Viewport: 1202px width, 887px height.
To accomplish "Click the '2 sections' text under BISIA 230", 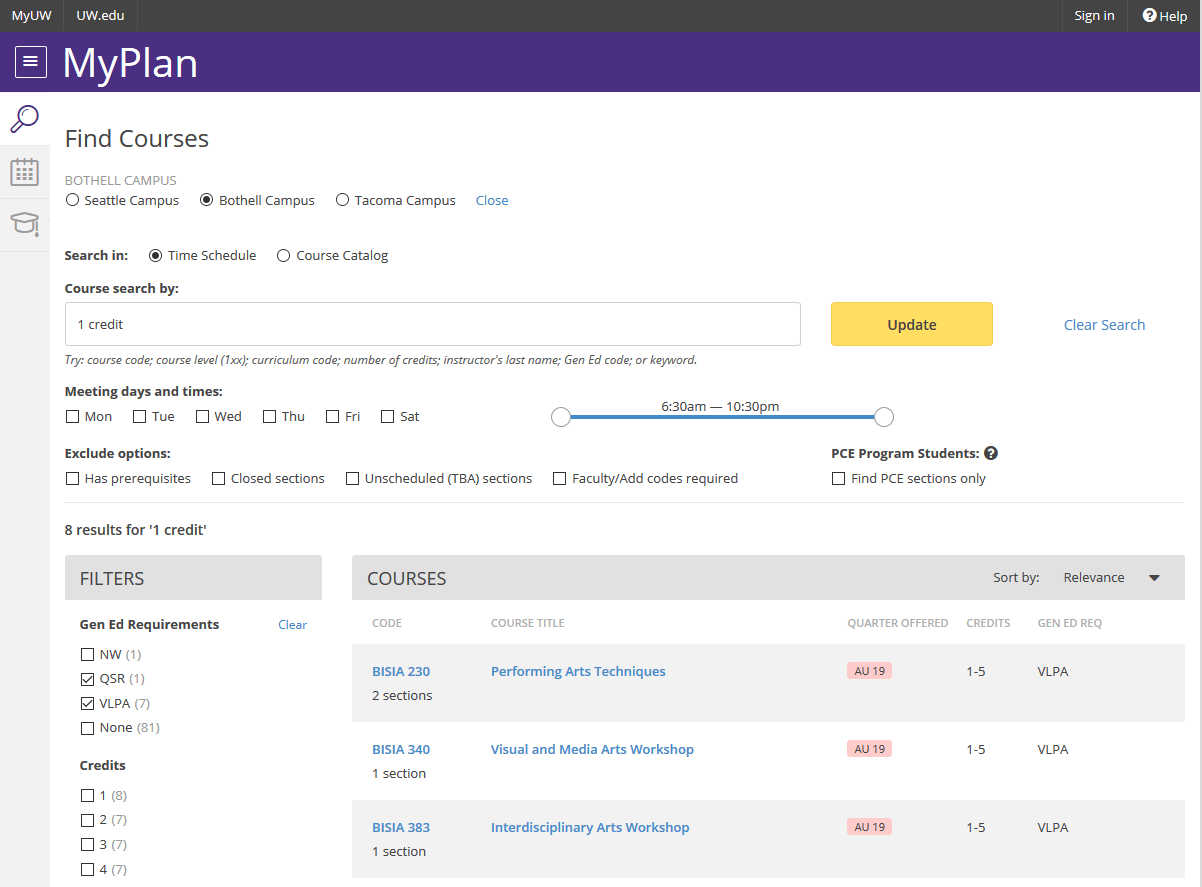I will tap(402, 696).
